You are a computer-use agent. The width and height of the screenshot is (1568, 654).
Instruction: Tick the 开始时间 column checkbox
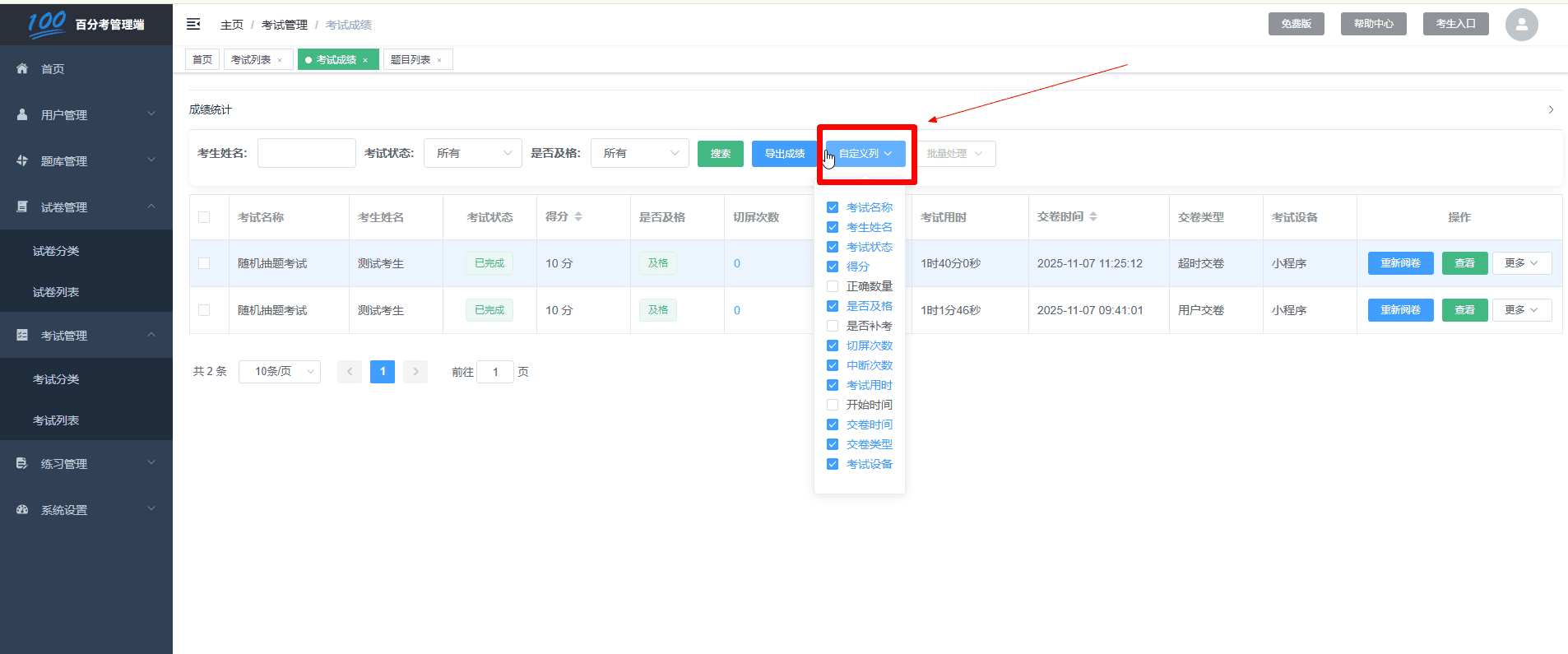click(833, 405)
